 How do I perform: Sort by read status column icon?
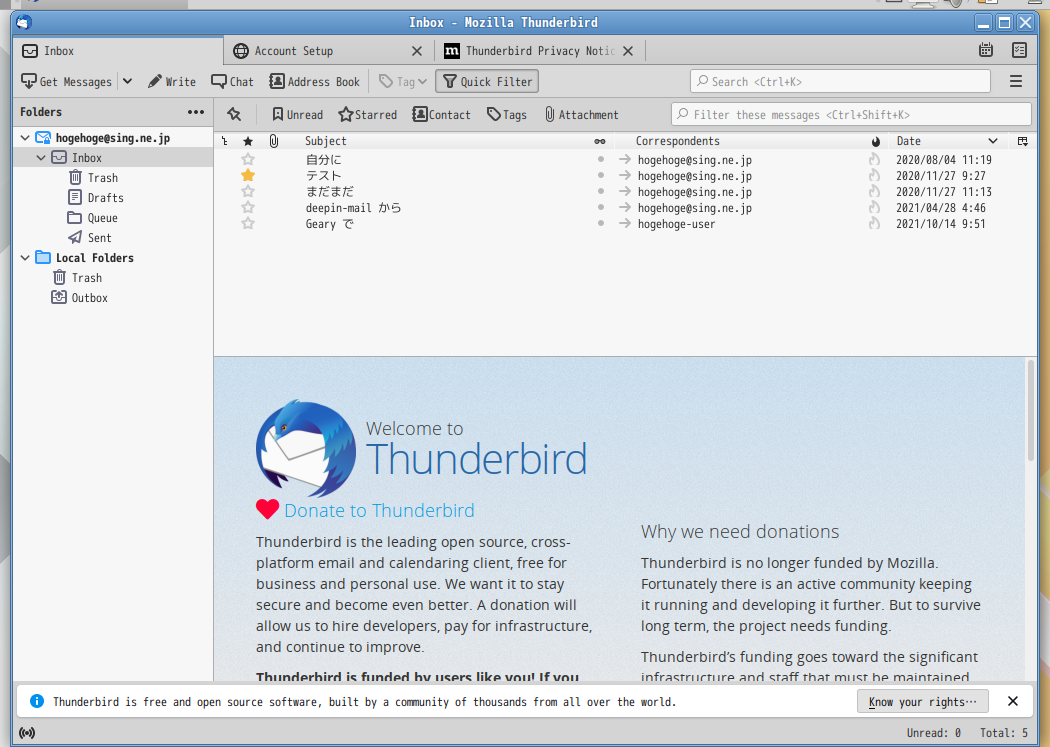600,141
